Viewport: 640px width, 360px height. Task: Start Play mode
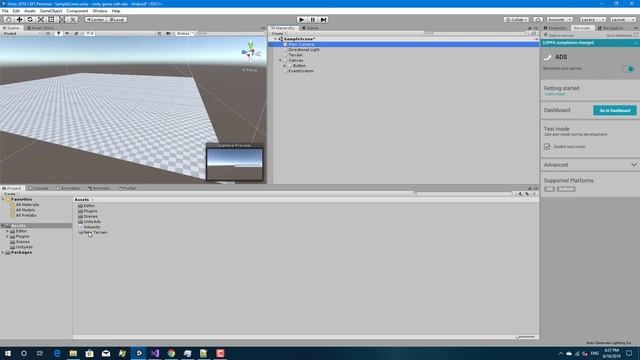(302, 19)
